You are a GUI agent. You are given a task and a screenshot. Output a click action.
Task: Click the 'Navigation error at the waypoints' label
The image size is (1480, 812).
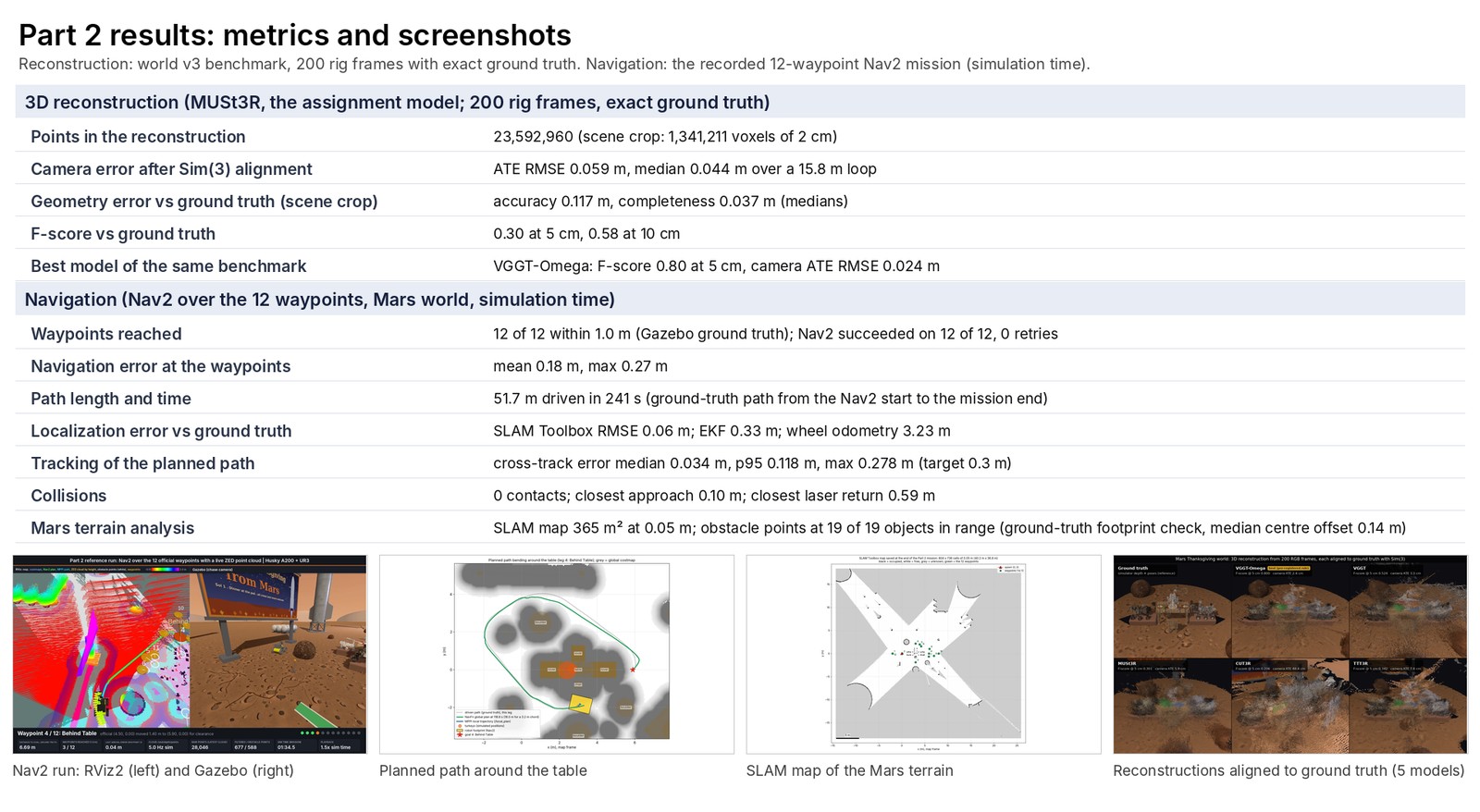(x=160, y=366)
